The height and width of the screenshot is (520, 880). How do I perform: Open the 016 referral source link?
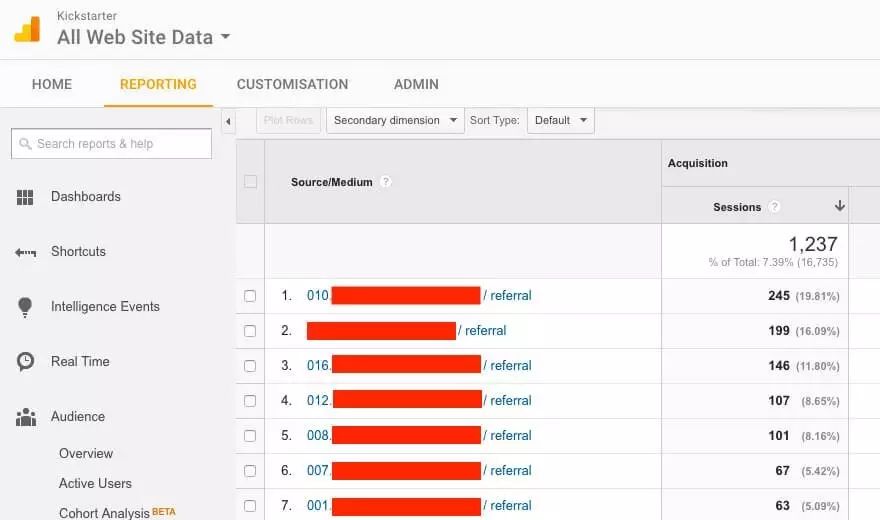pos(419,365)
